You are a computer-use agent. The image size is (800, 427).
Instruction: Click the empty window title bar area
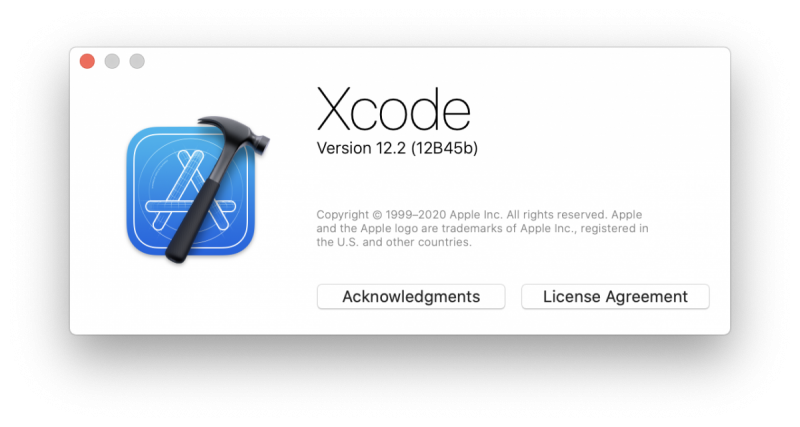434,61
